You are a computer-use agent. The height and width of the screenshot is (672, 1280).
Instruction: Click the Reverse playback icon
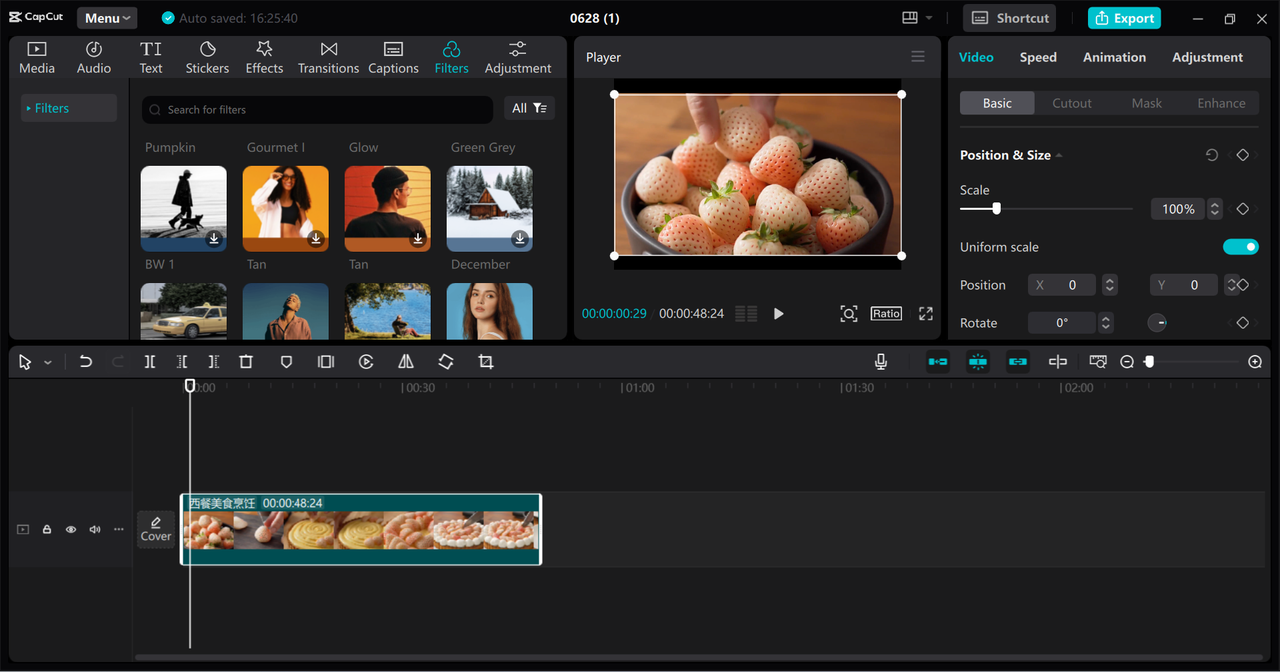(366, 362)
